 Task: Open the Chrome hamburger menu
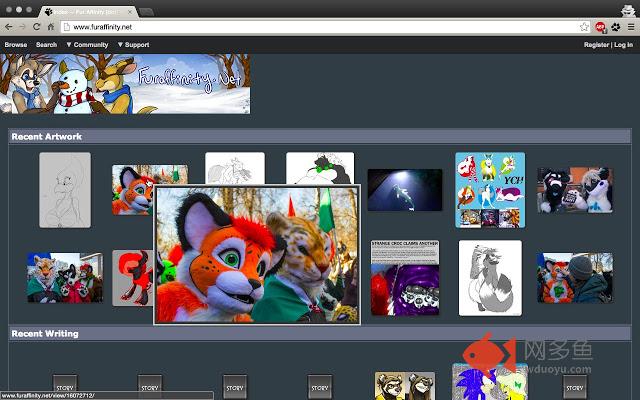(x=631, y=27)
